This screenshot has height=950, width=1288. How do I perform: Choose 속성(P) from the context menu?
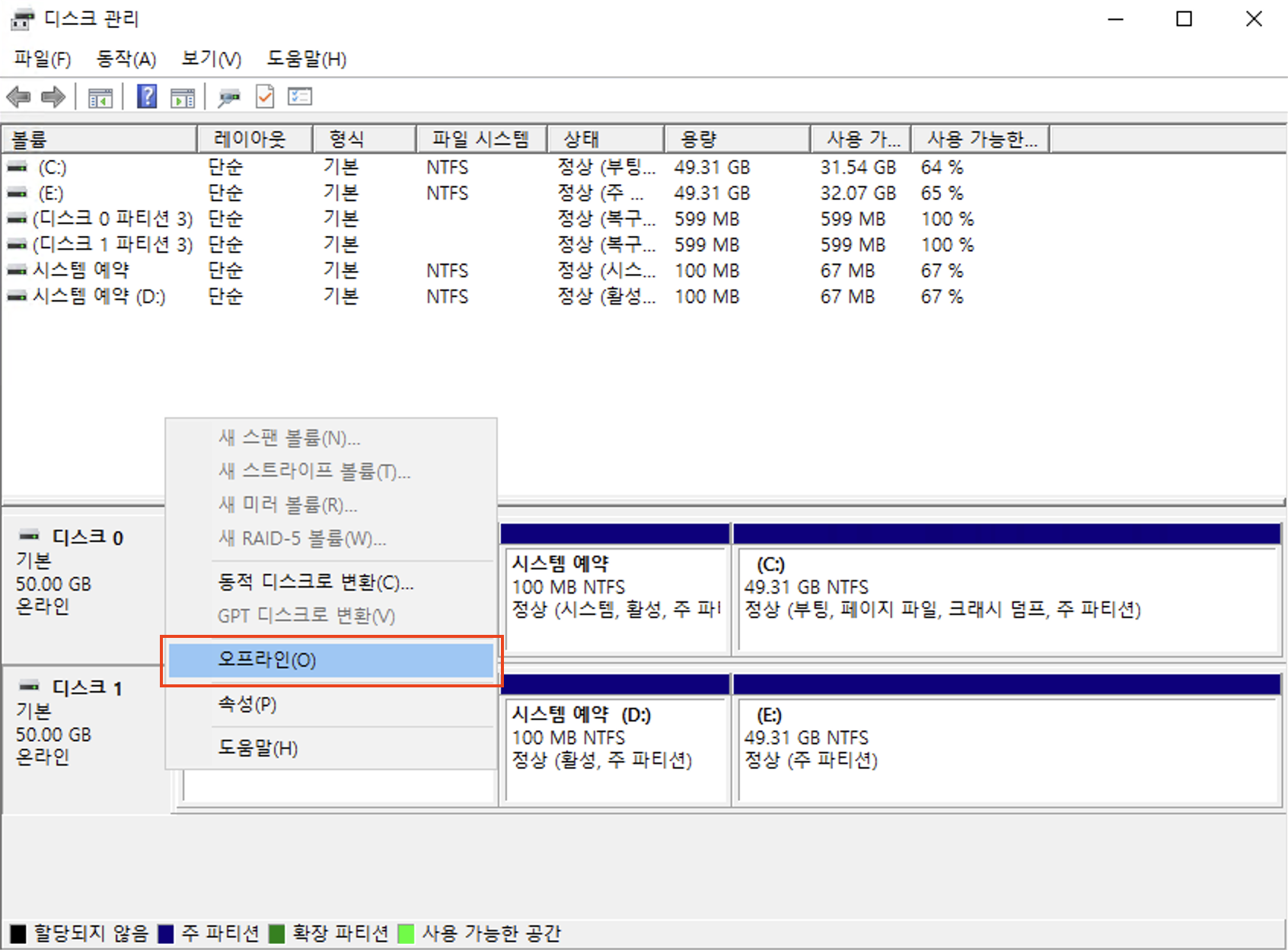331,704
